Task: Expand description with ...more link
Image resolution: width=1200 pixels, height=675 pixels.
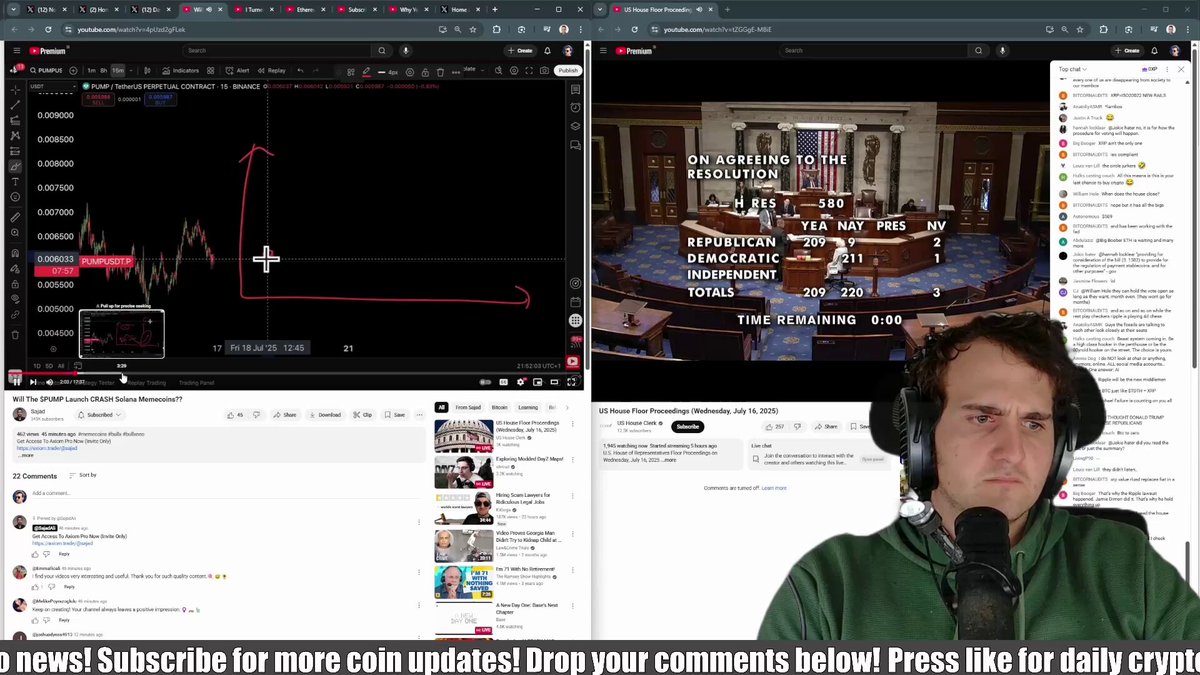Action: pos(25,455)
